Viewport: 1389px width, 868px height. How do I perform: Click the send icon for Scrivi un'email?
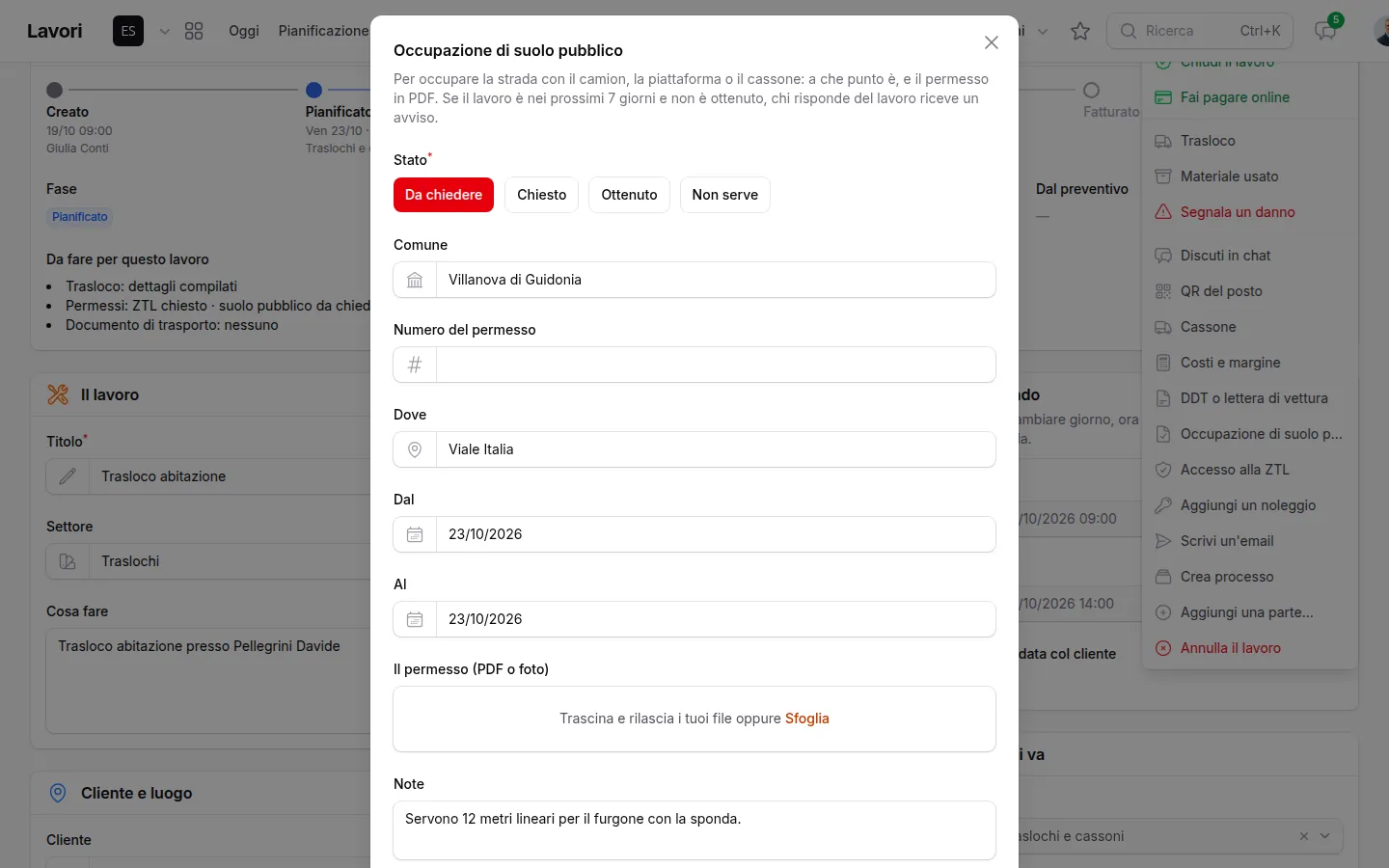point(1163,541)
